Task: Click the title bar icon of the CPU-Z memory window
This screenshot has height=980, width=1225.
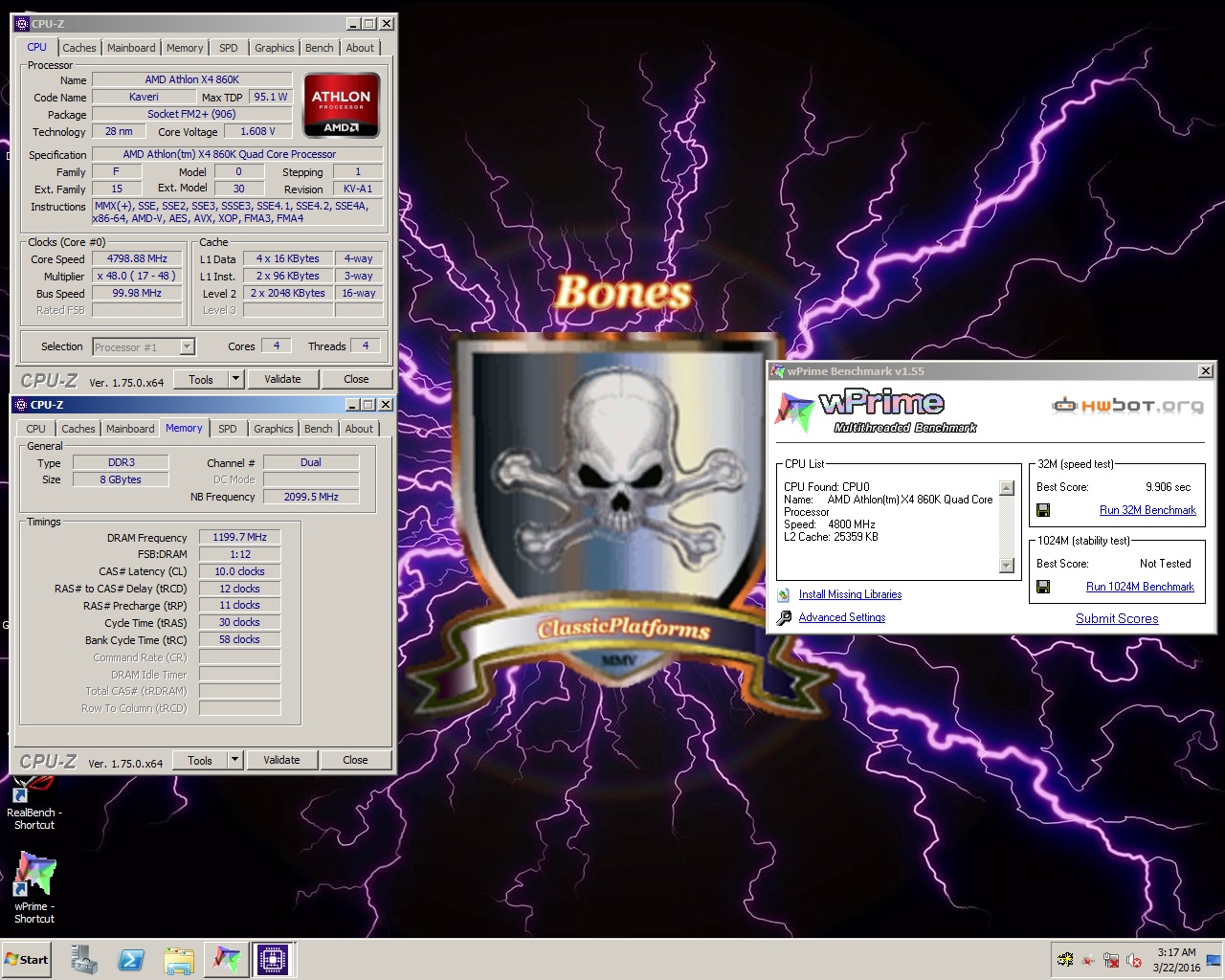Action: point(21,405)
